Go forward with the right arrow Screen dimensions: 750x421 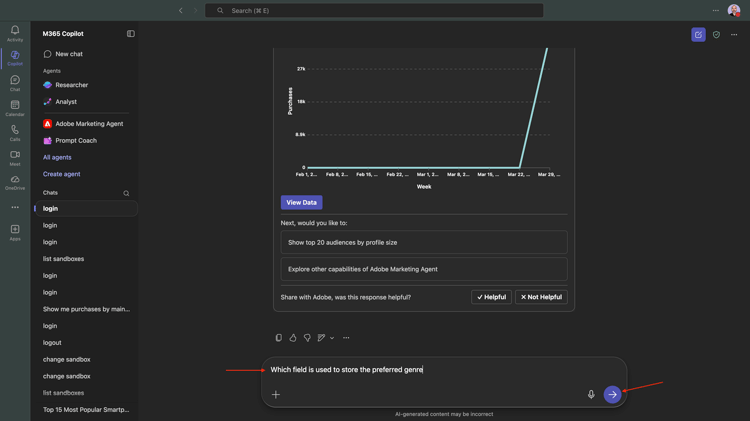click(x=195, y=11)
